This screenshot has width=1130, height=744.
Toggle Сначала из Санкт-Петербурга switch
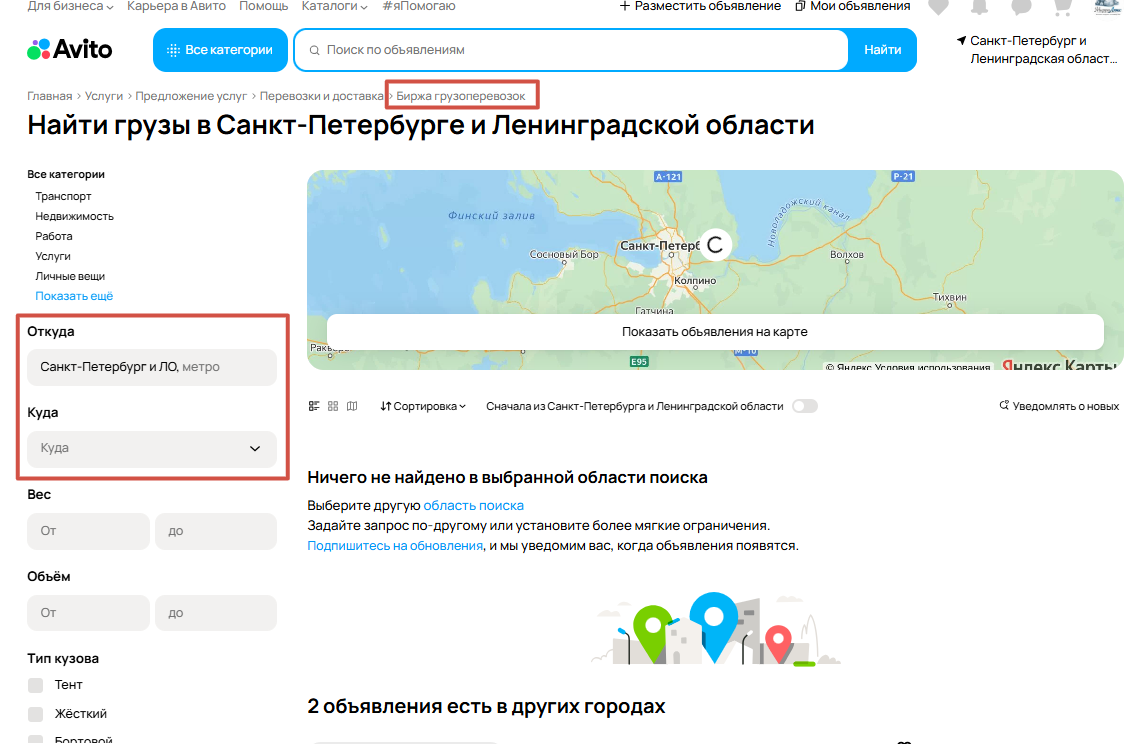(x=805, y=406)
